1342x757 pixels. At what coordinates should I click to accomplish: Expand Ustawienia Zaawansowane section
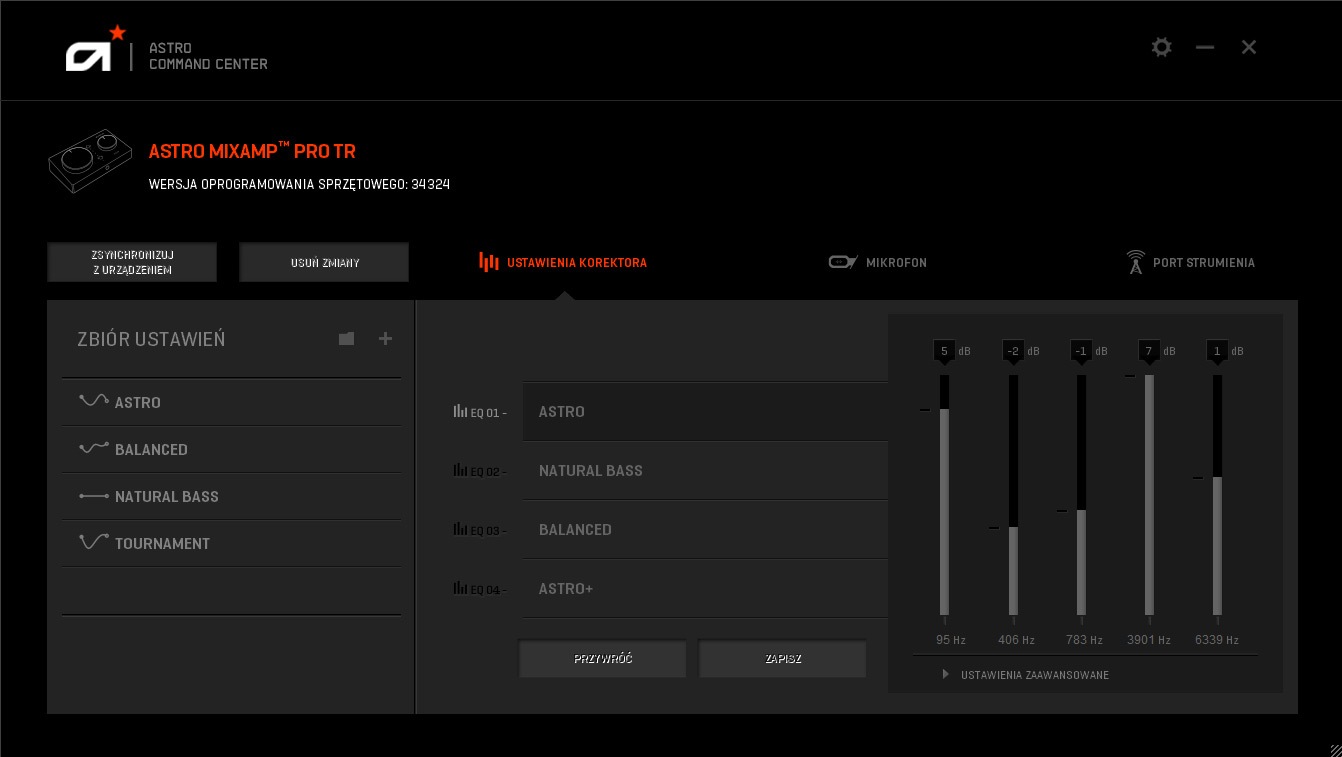(x=1034, y=675)
